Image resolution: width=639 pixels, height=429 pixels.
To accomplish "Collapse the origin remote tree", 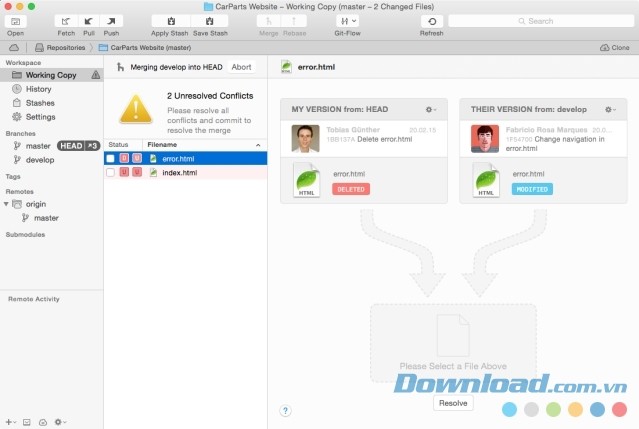I will click(8, 204).
